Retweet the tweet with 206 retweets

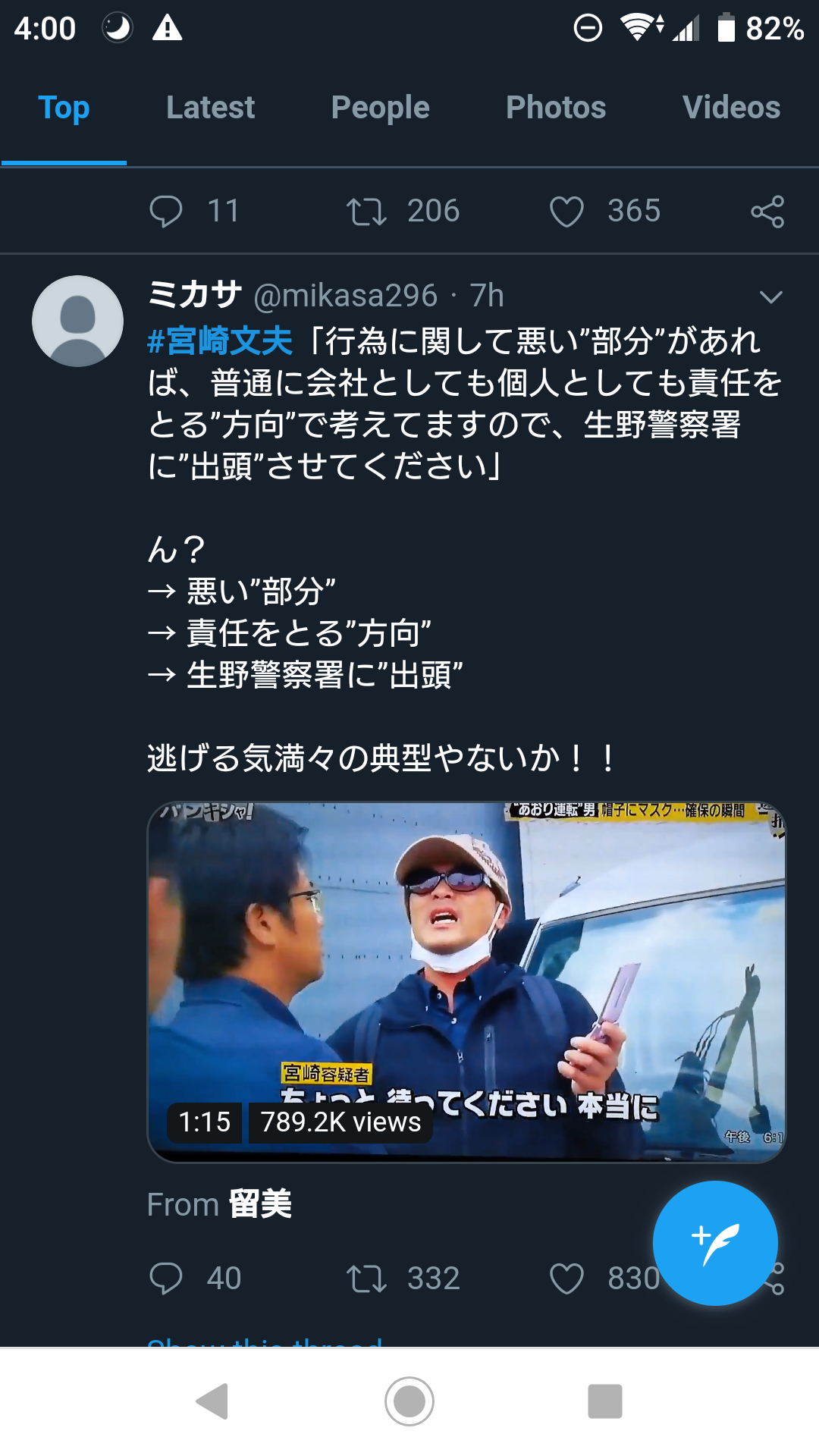pyautogui.click(x=367, y=212)
